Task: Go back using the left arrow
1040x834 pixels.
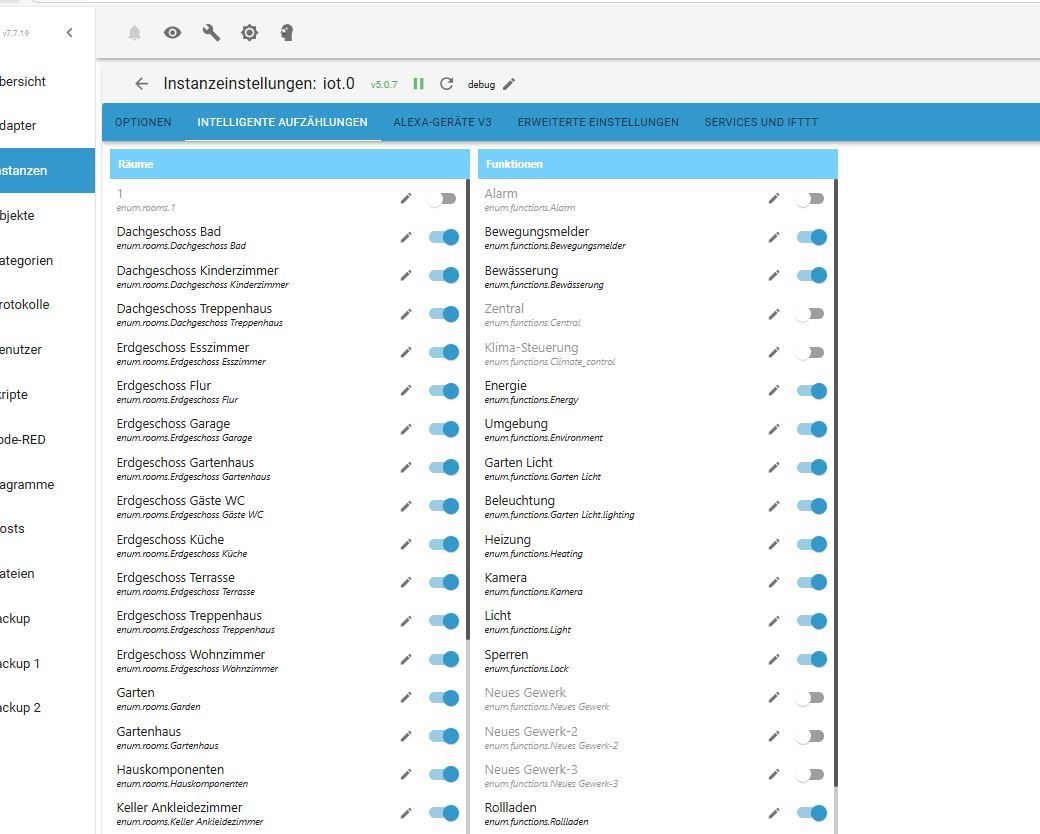Action: [141, 84]
